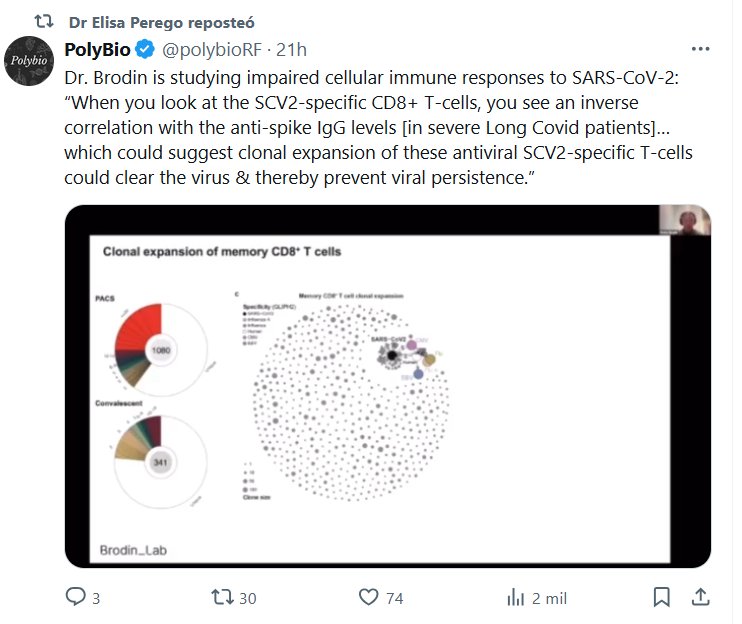Open the tweet via the 21h timestamp

(292, 49)
